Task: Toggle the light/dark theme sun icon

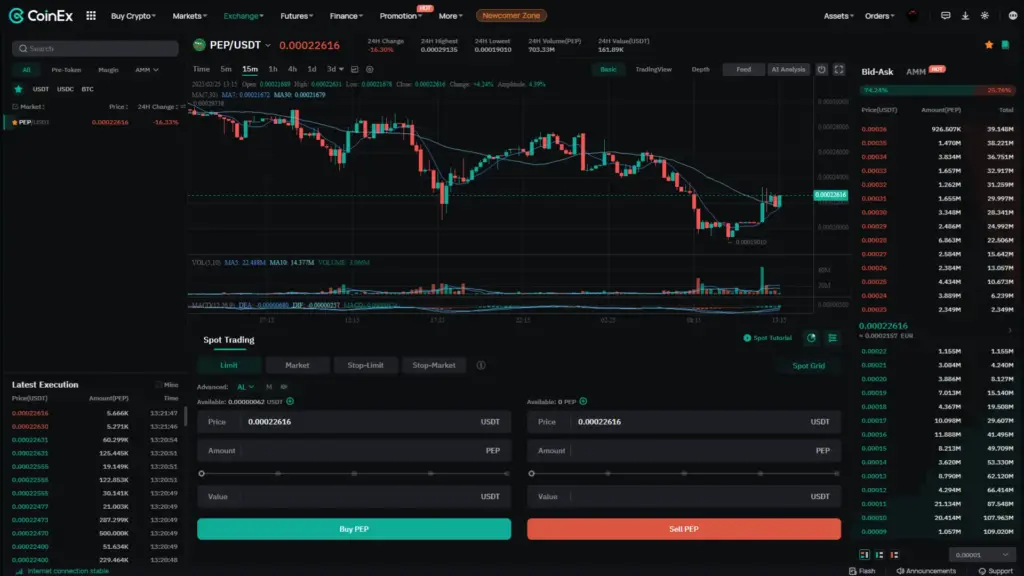Action: point(985,16)
